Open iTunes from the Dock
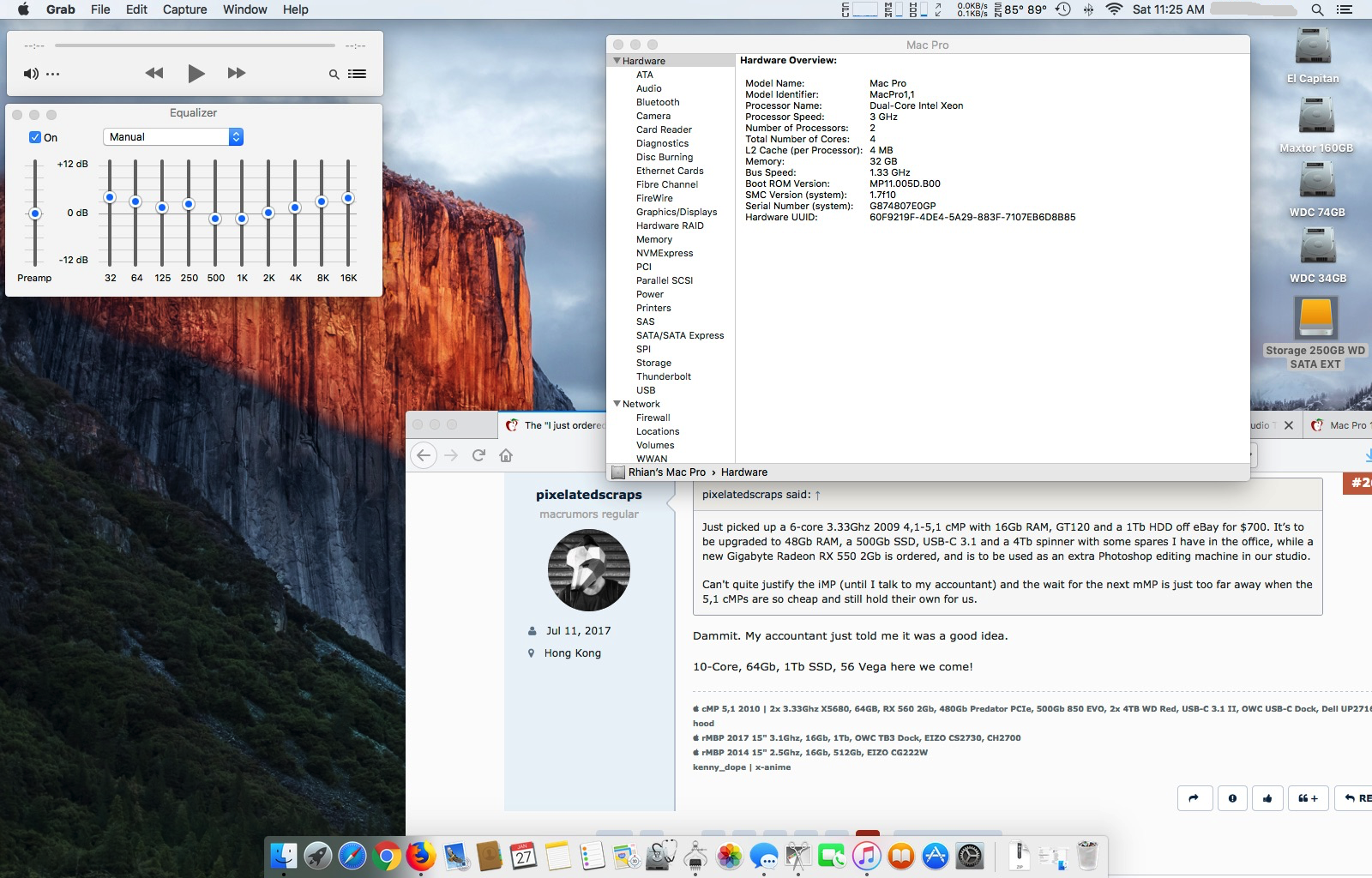Viewport: 1372px width, 878px height. pos(867,856)
